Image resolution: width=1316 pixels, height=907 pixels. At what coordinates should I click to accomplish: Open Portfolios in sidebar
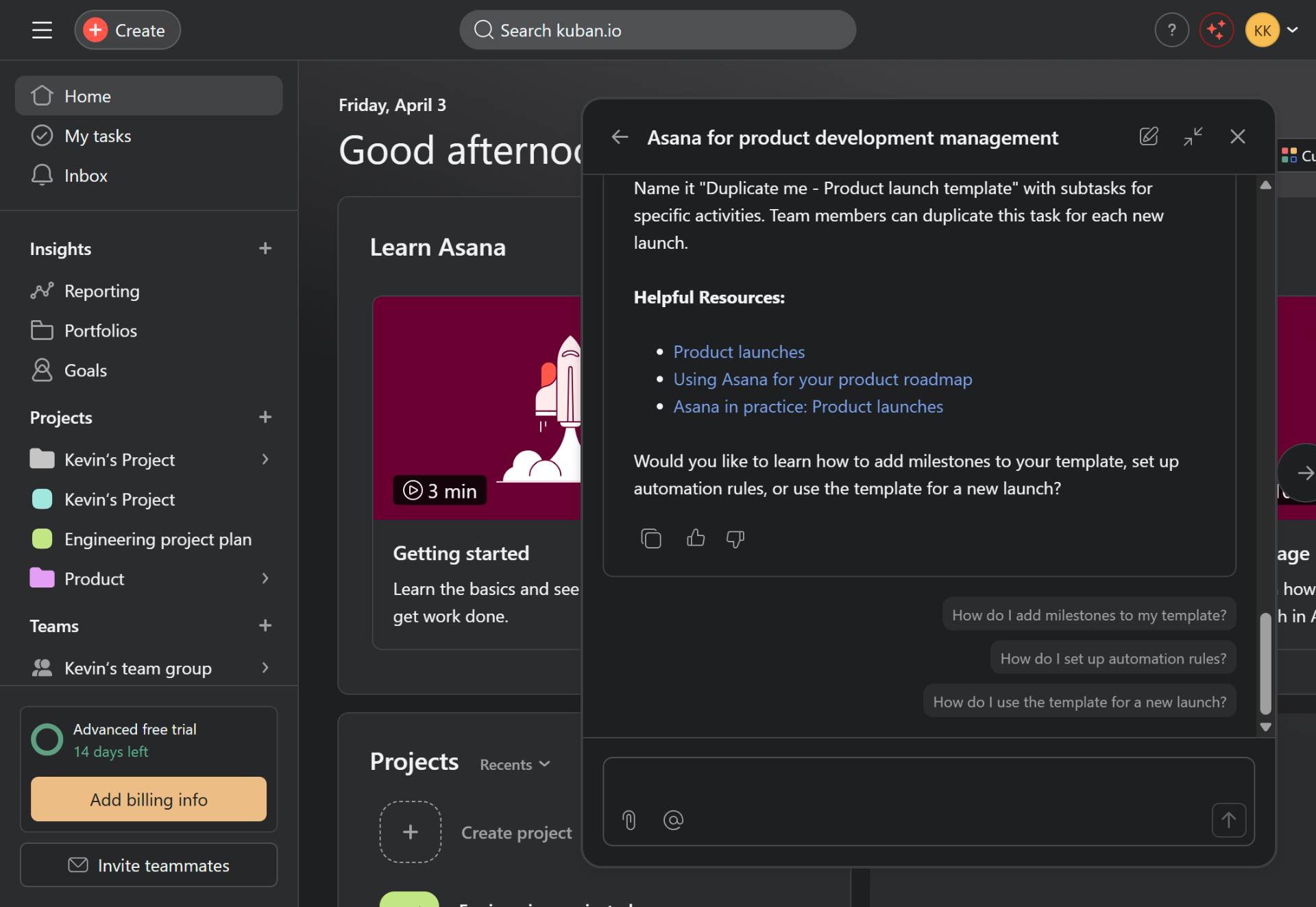pyautogui.click(x=149, y=331)
